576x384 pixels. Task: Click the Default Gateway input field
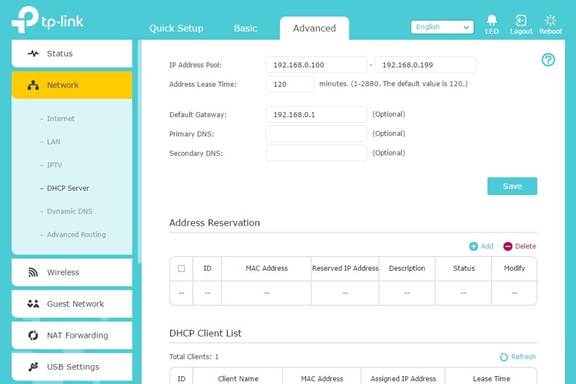[316, 115]
